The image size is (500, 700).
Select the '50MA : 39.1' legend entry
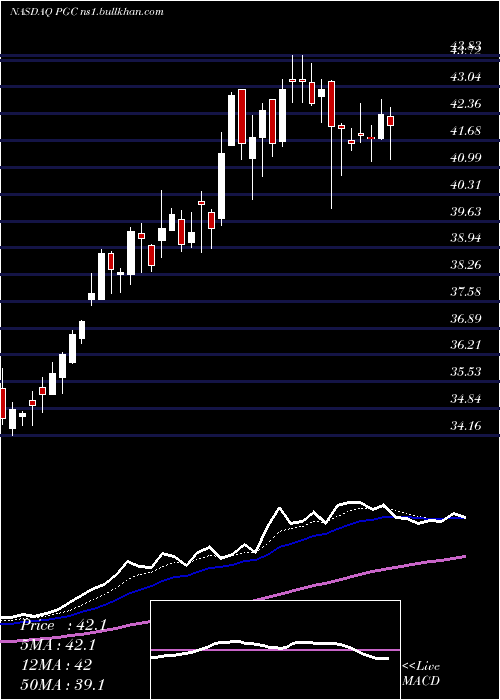click(62, 684)
